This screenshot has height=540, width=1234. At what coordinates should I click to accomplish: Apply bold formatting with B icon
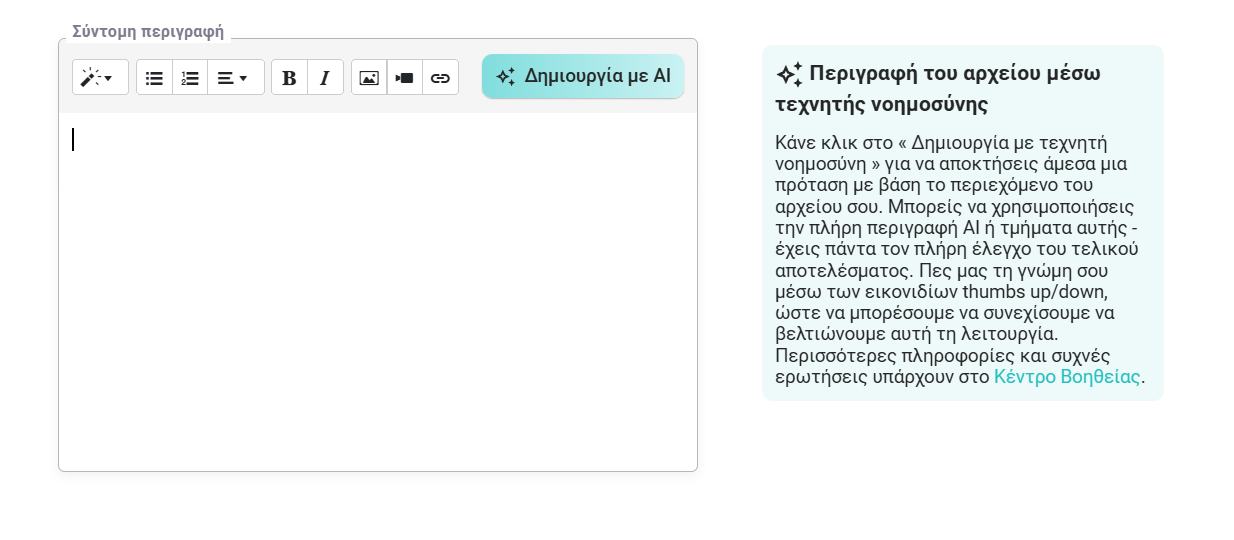click(x=289, y=78)
